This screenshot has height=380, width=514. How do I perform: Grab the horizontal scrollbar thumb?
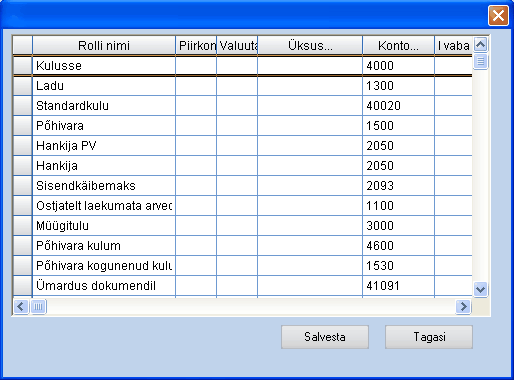click(38, 306)
